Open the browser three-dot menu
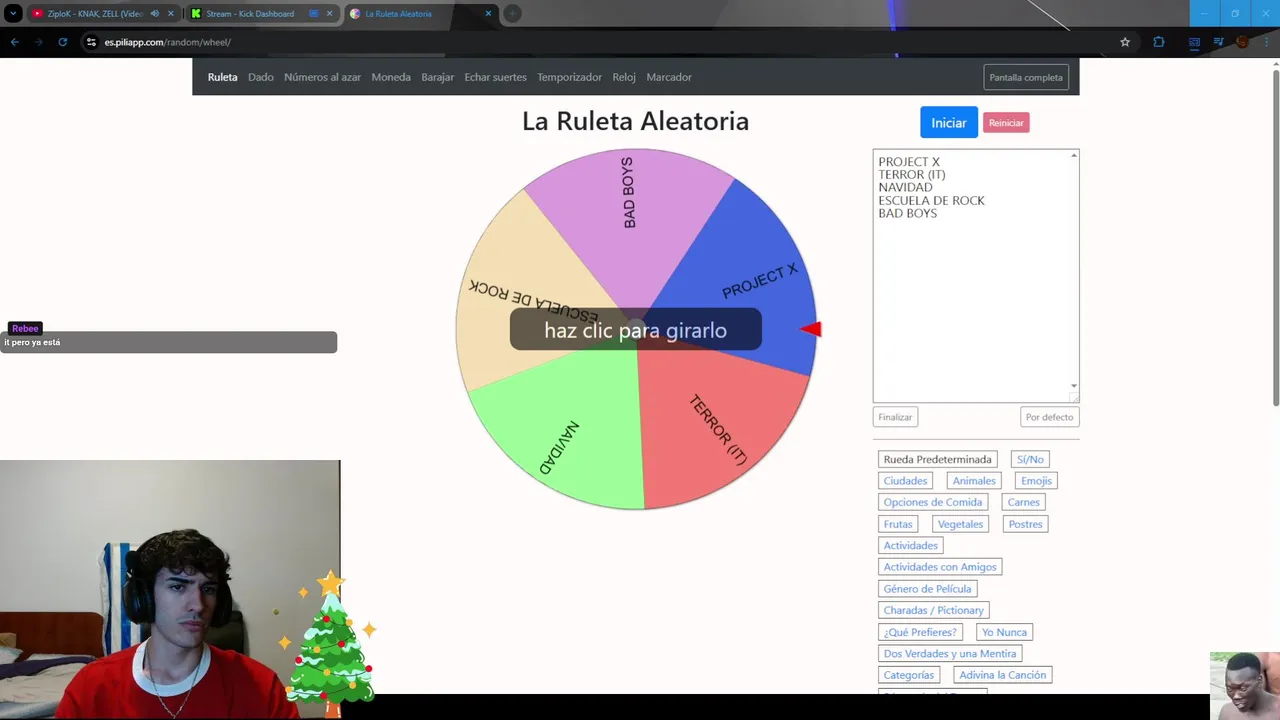 (x=1264, y=42)
